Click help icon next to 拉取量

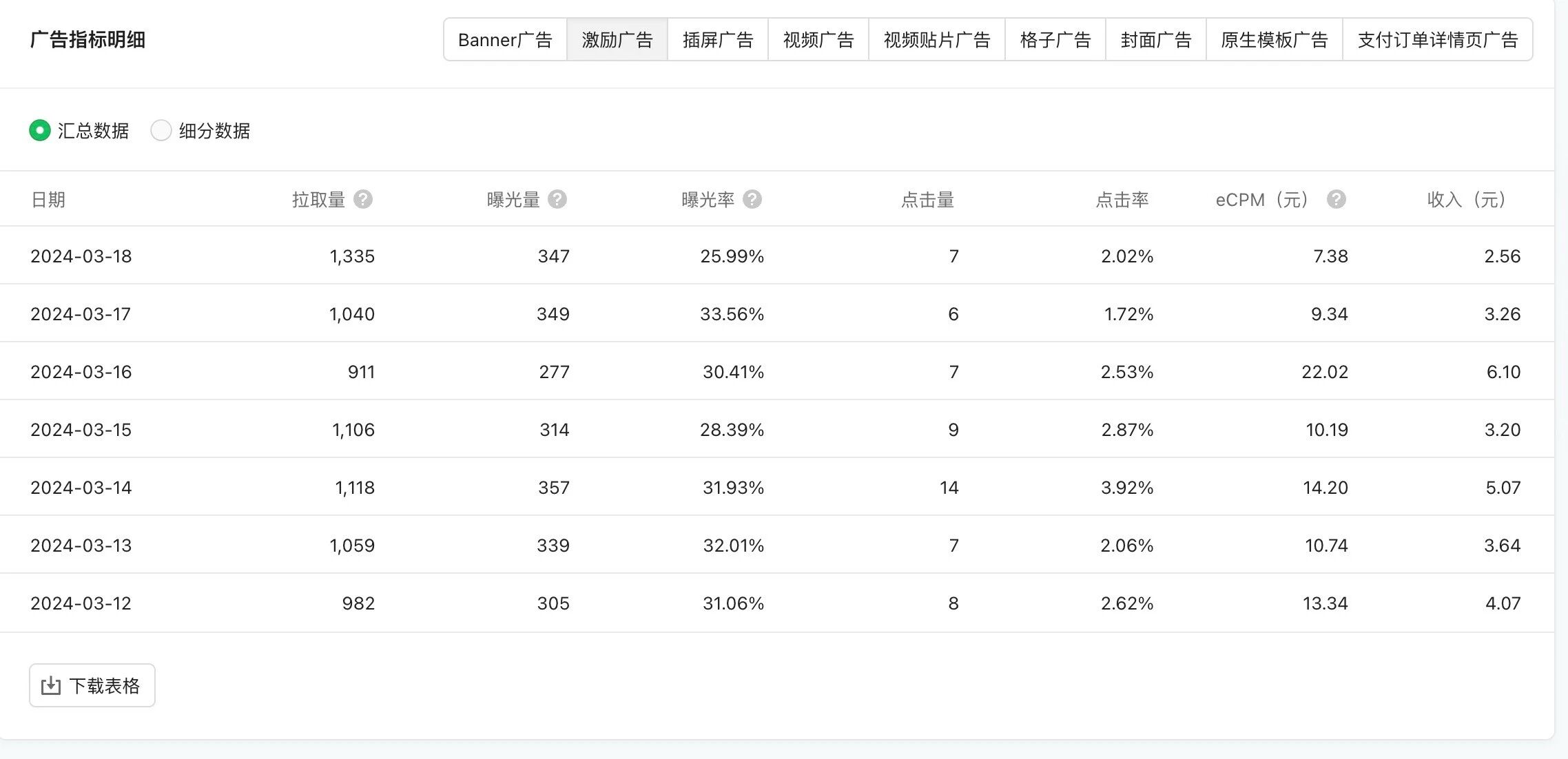tap(363, 200)
